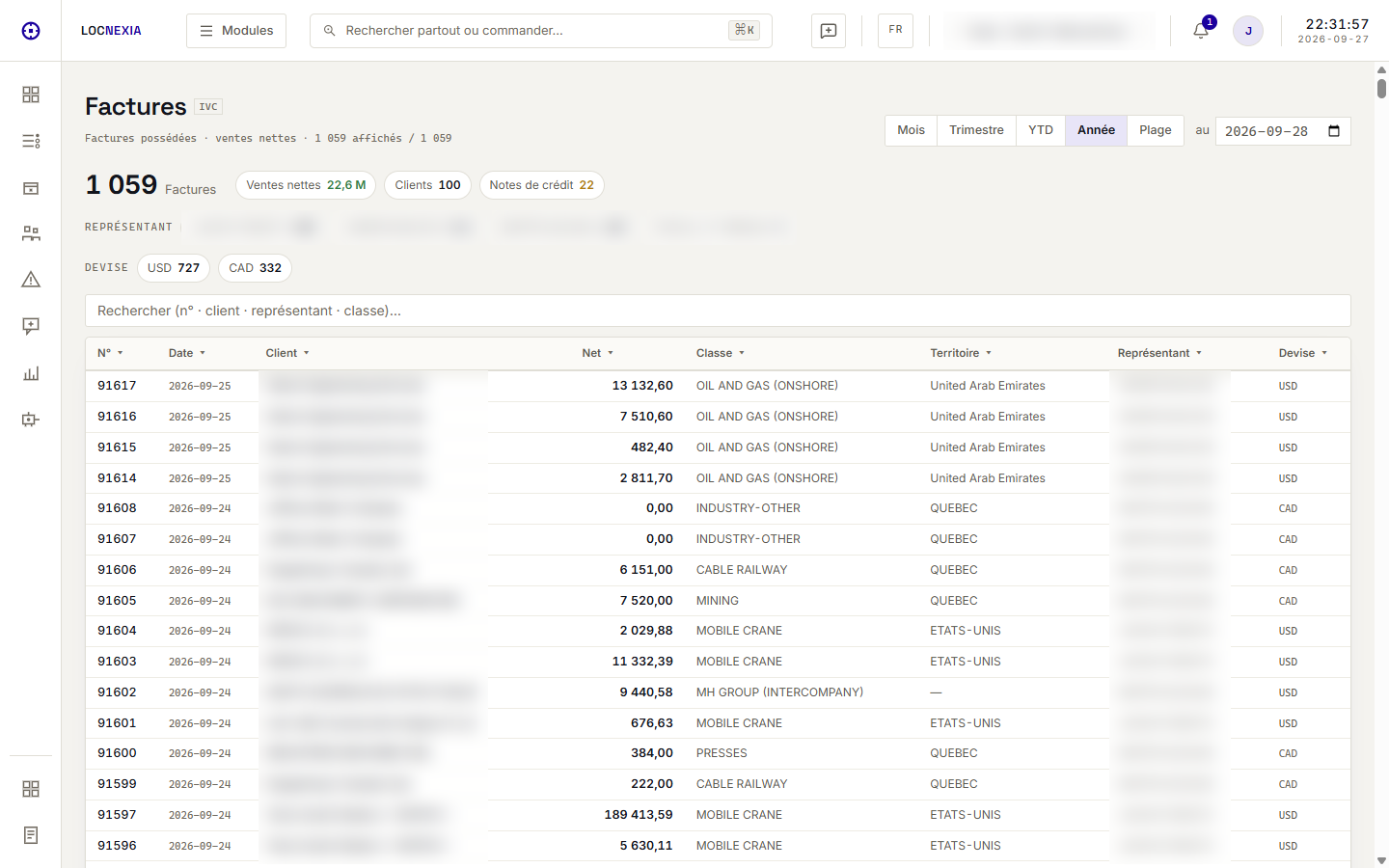Open the list settings sidebar icon
This screenshot has width=1389, height=868.
31,141
